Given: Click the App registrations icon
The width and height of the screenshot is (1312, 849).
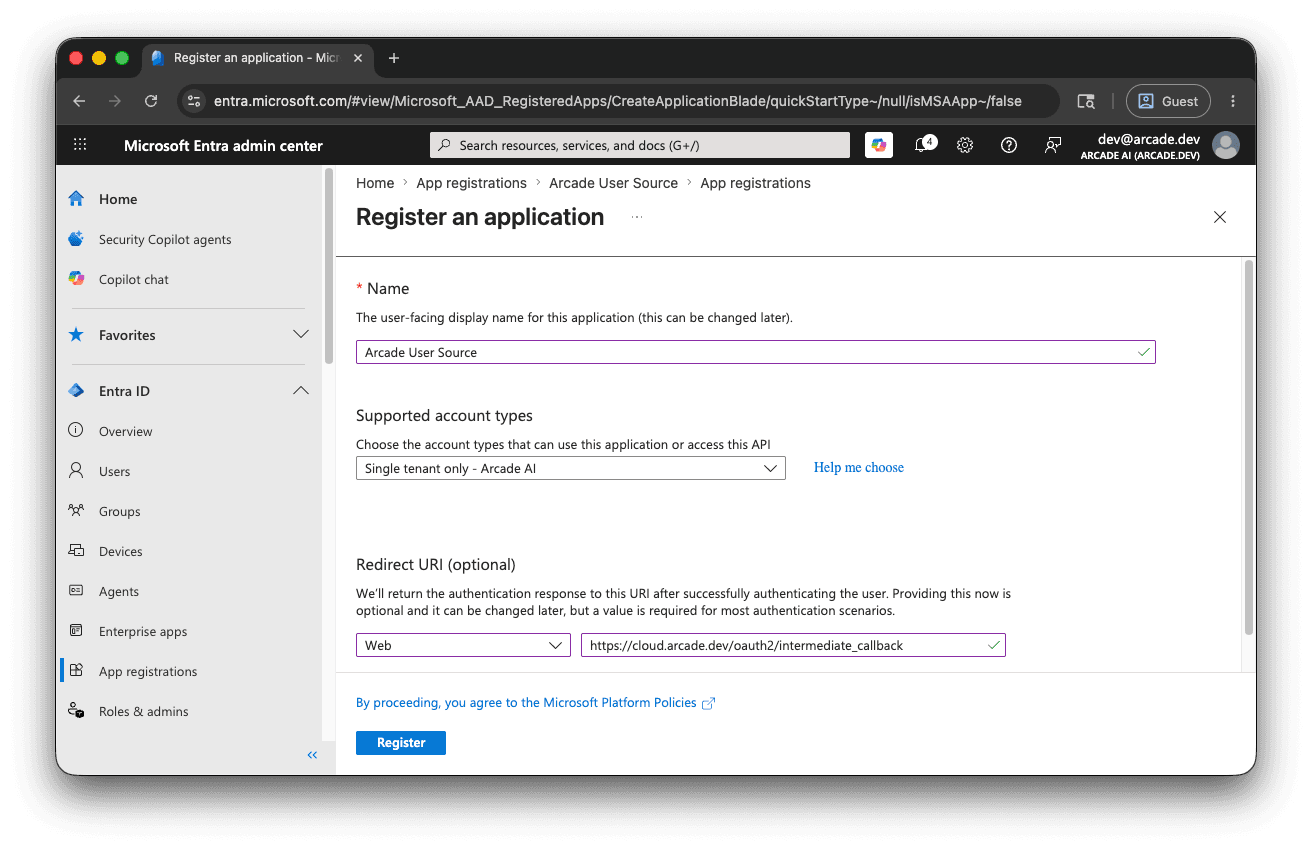Looking at the screenshot, I should [76, 671].
